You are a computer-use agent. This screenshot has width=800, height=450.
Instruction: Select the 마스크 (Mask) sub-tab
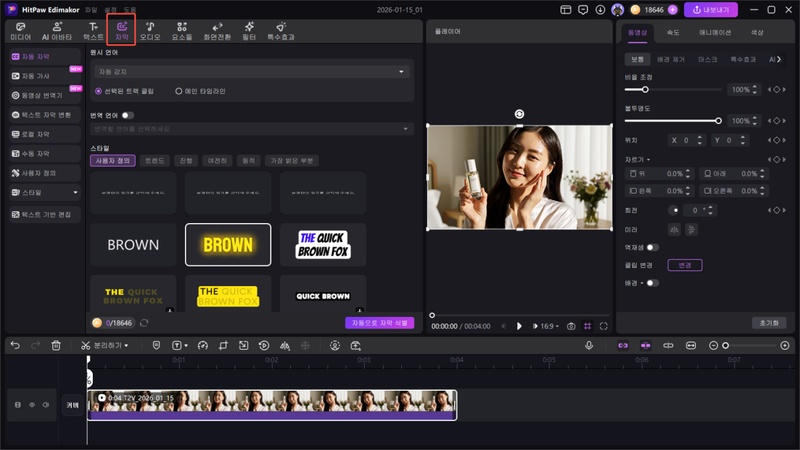click(708, 60)
